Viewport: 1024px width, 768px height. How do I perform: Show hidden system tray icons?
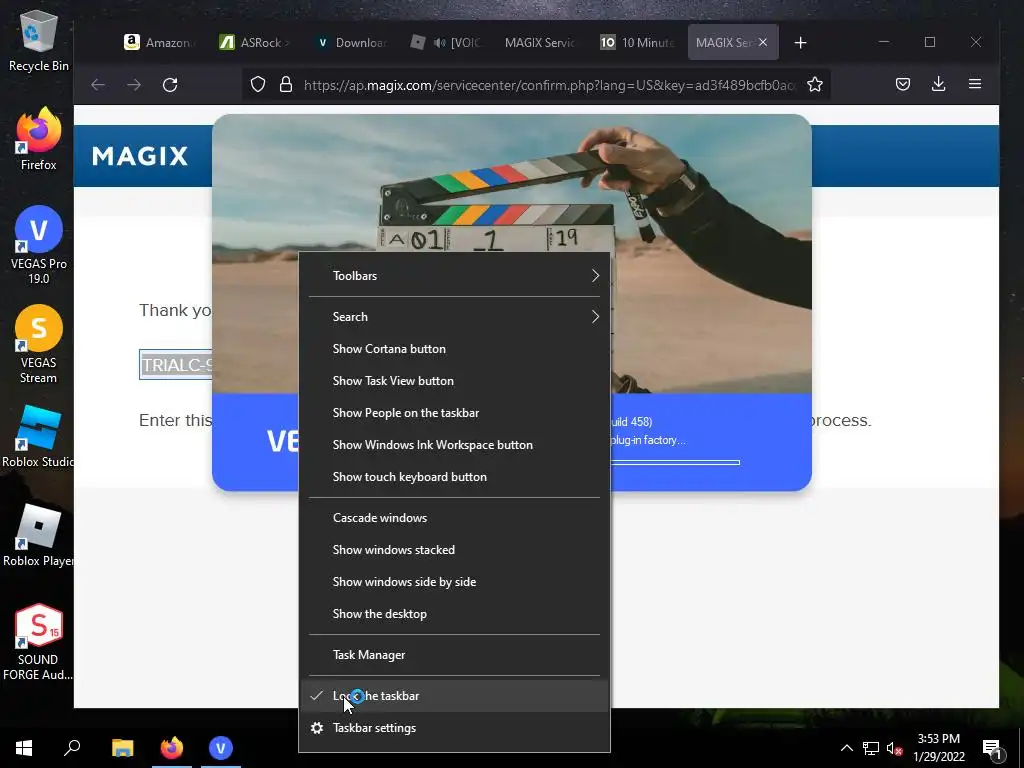point(846,748)
